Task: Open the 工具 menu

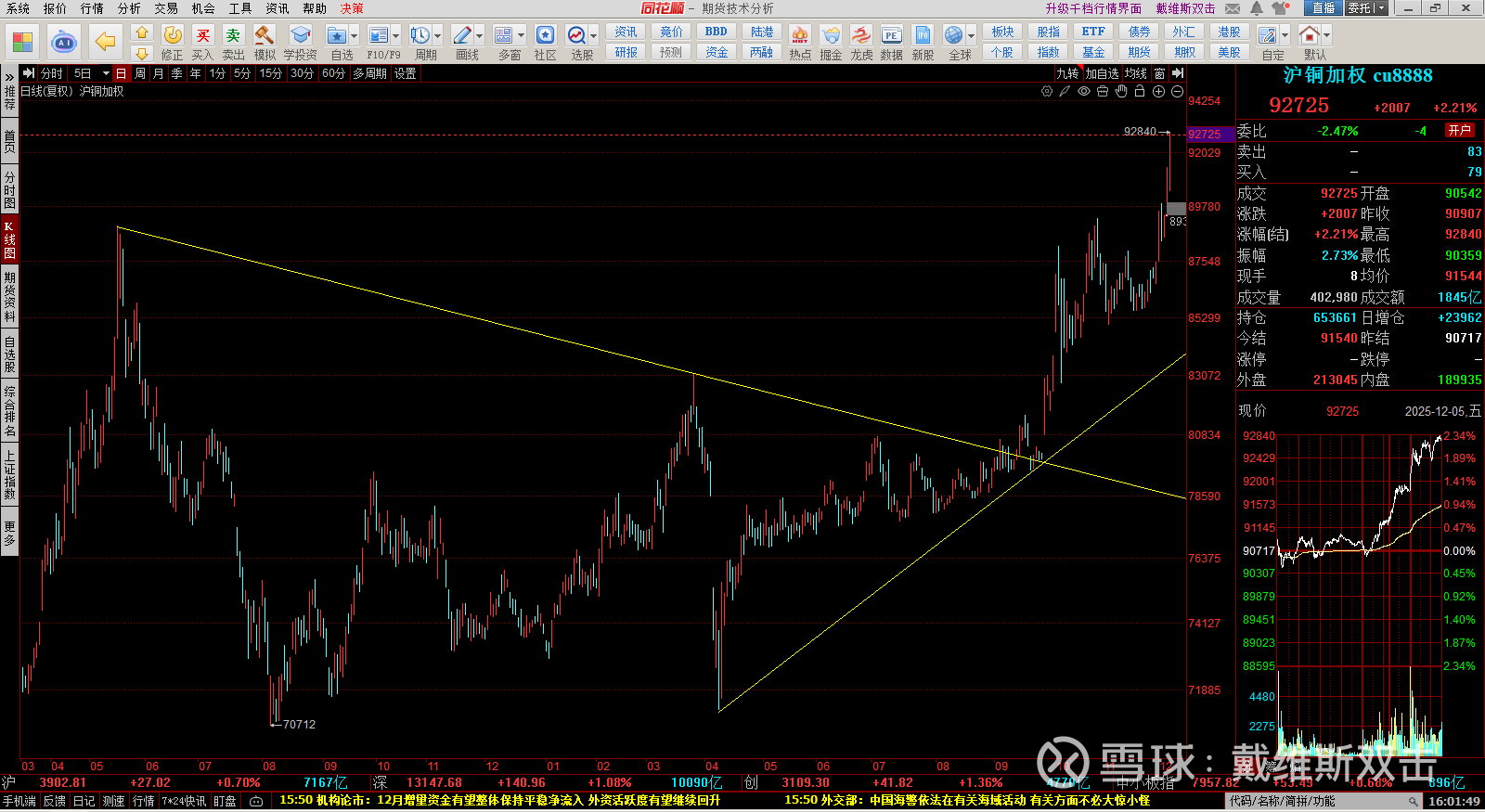Action: pyautogui.click(x=240, y=8)
